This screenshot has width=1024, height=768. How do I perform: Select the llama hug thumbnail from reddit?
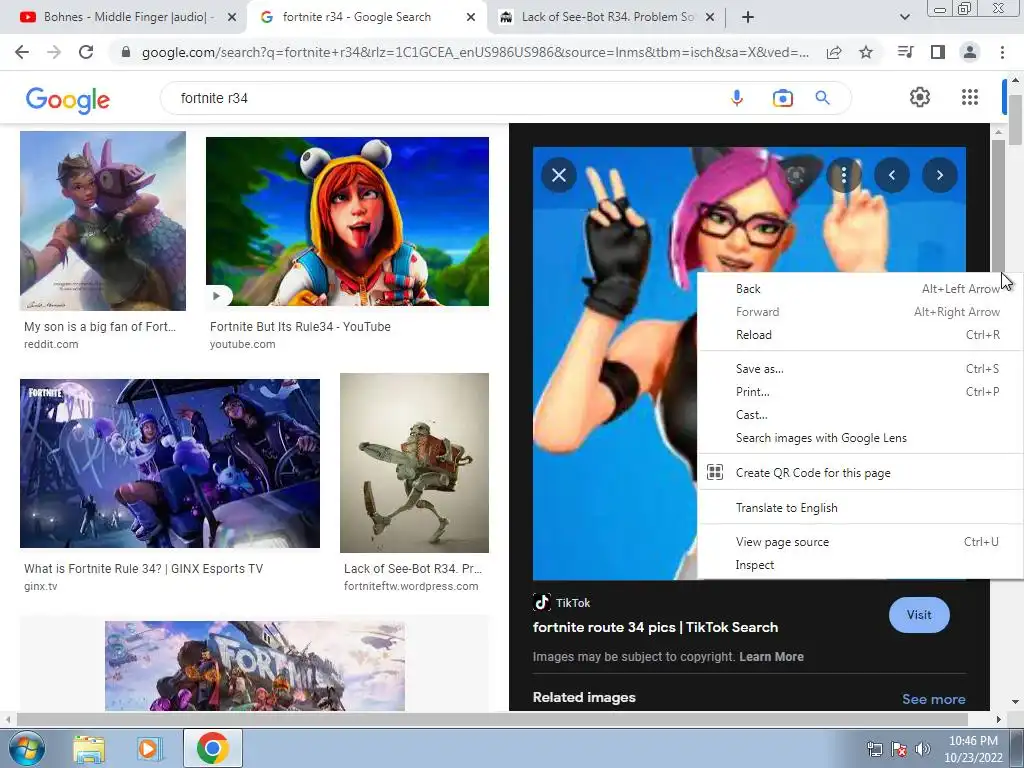click(x=103, y=221)
